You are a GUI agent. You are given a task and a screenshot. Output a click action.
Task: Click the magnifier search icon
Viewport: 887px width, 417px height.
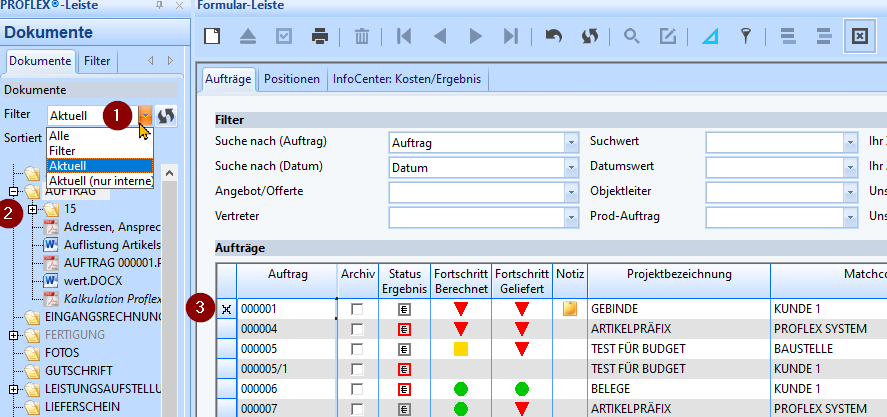pyautogui.click(x=631, y=37)
